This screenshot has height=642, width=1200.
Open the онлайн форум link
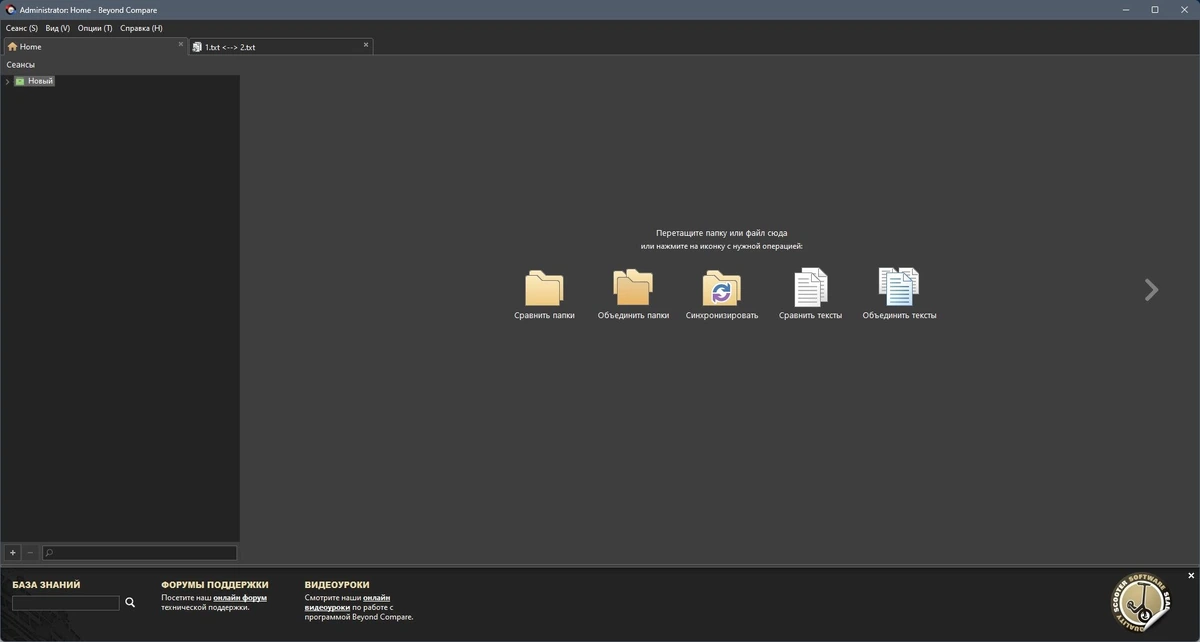click(240, 598)
